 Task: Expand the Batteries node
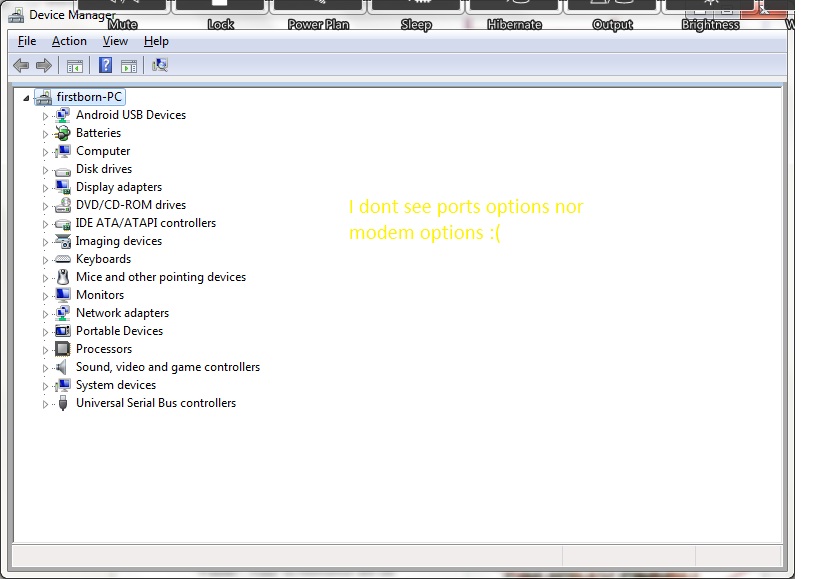(45, 134)
